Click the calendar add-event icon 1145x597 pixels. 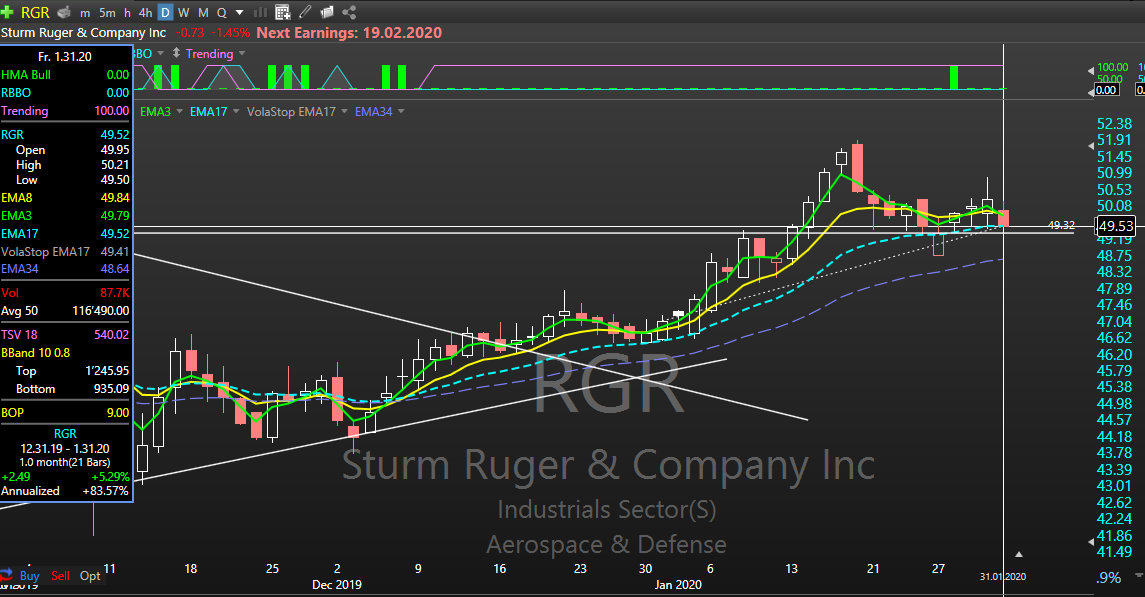pos(282,12)
